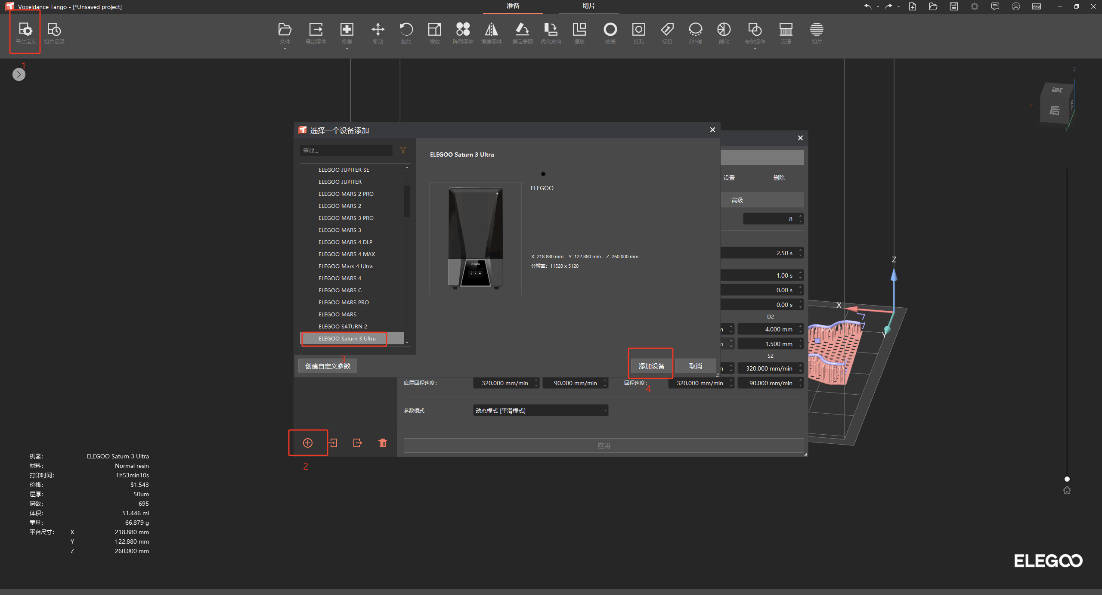This screenshot has height=595, width=1102.
Task: Open dropdown arrow under the open folder icon
Action: (x=285, y=48)
